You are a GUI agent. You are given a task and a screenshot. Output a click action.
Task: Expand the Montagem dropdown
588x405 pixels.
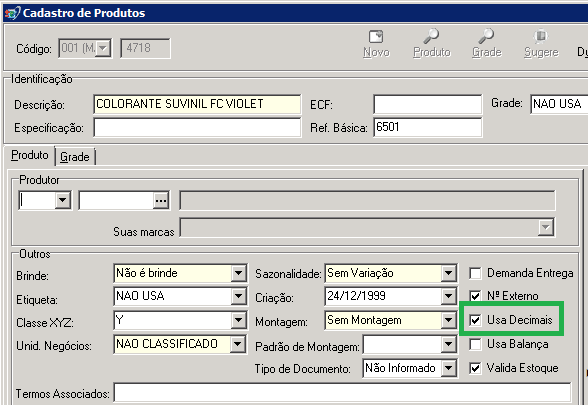[x=448, y=320]
